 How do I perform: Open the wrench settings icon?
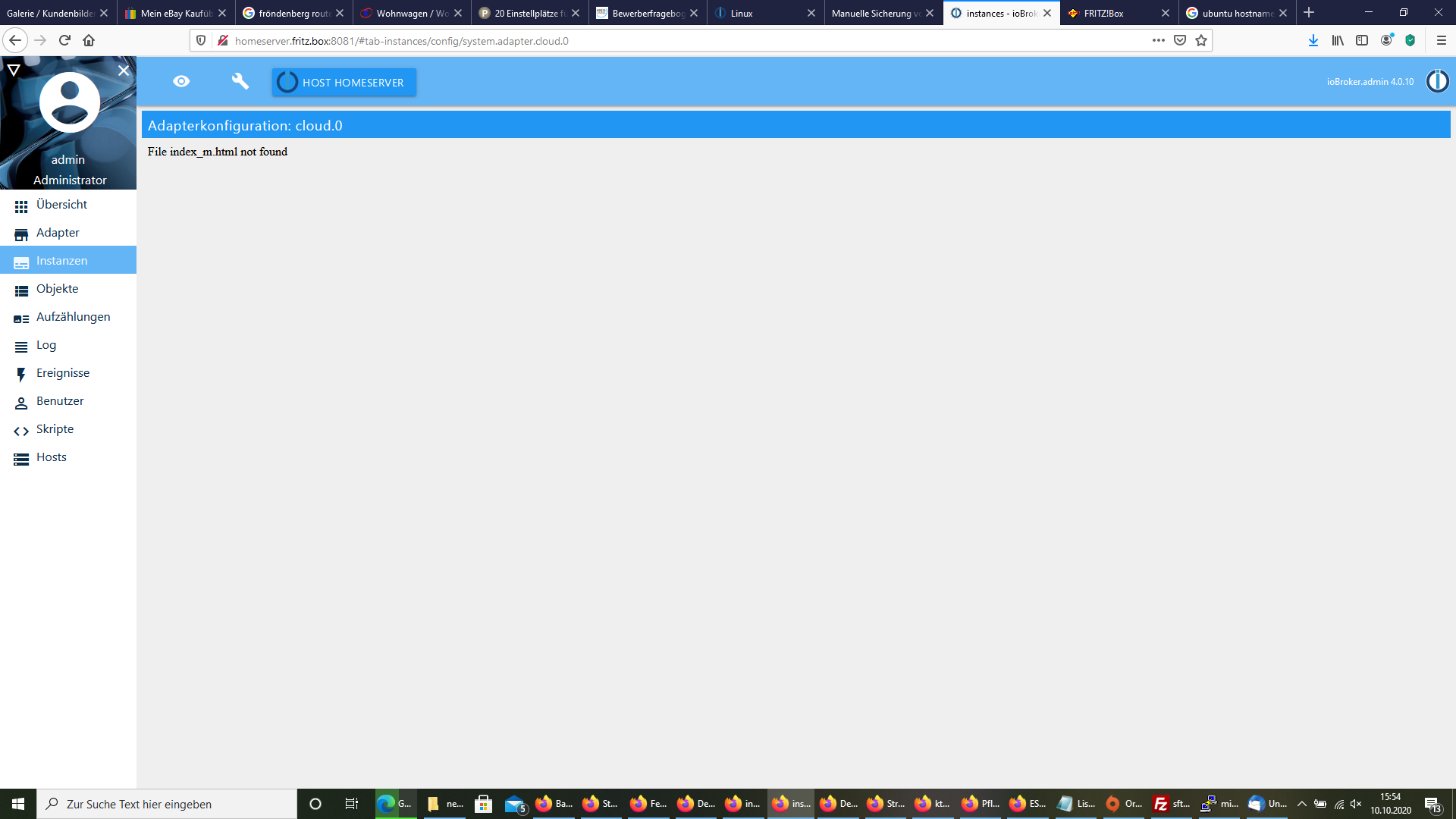240,81
